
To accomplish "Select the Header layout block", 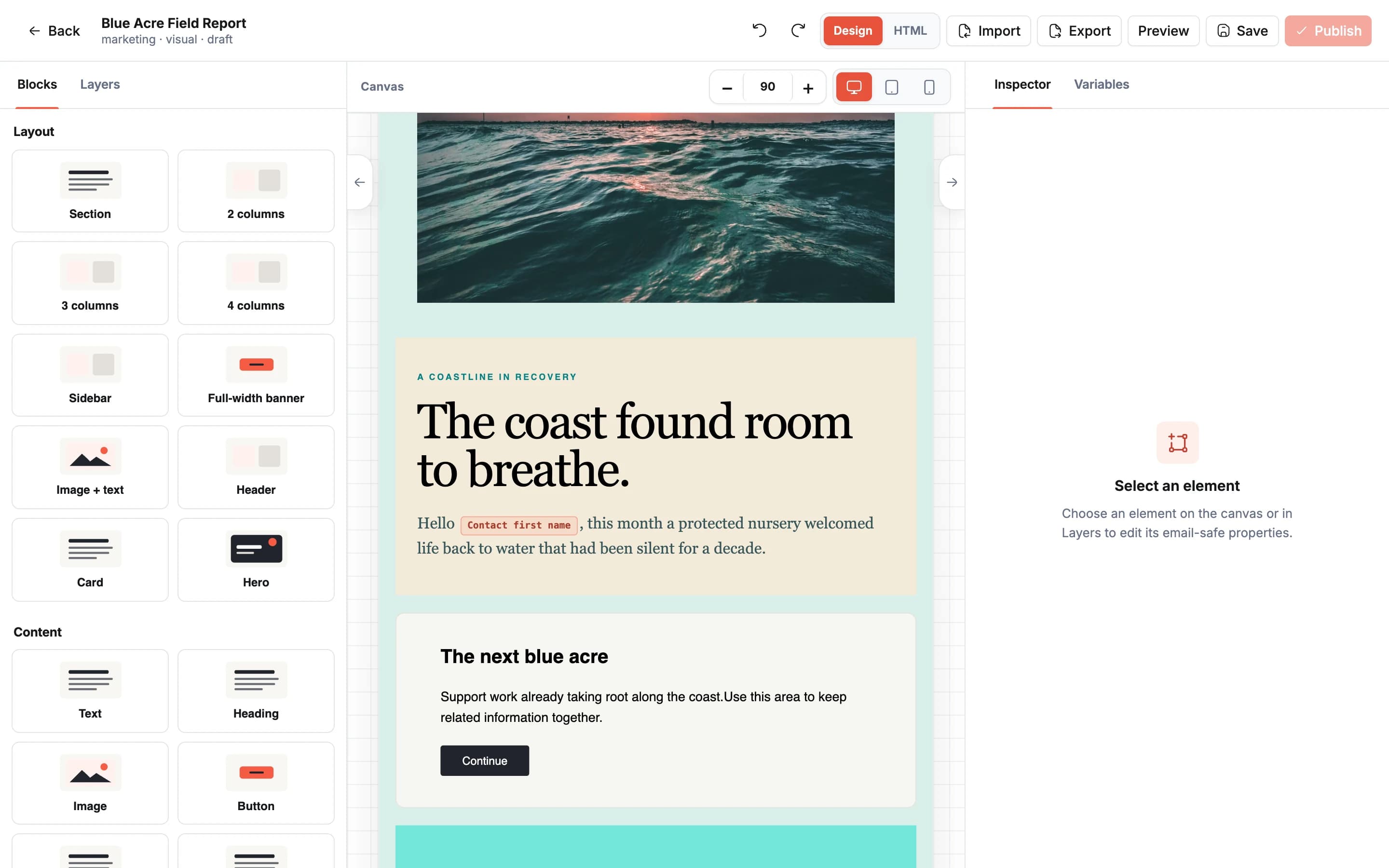I will click(x=256, y=467).
